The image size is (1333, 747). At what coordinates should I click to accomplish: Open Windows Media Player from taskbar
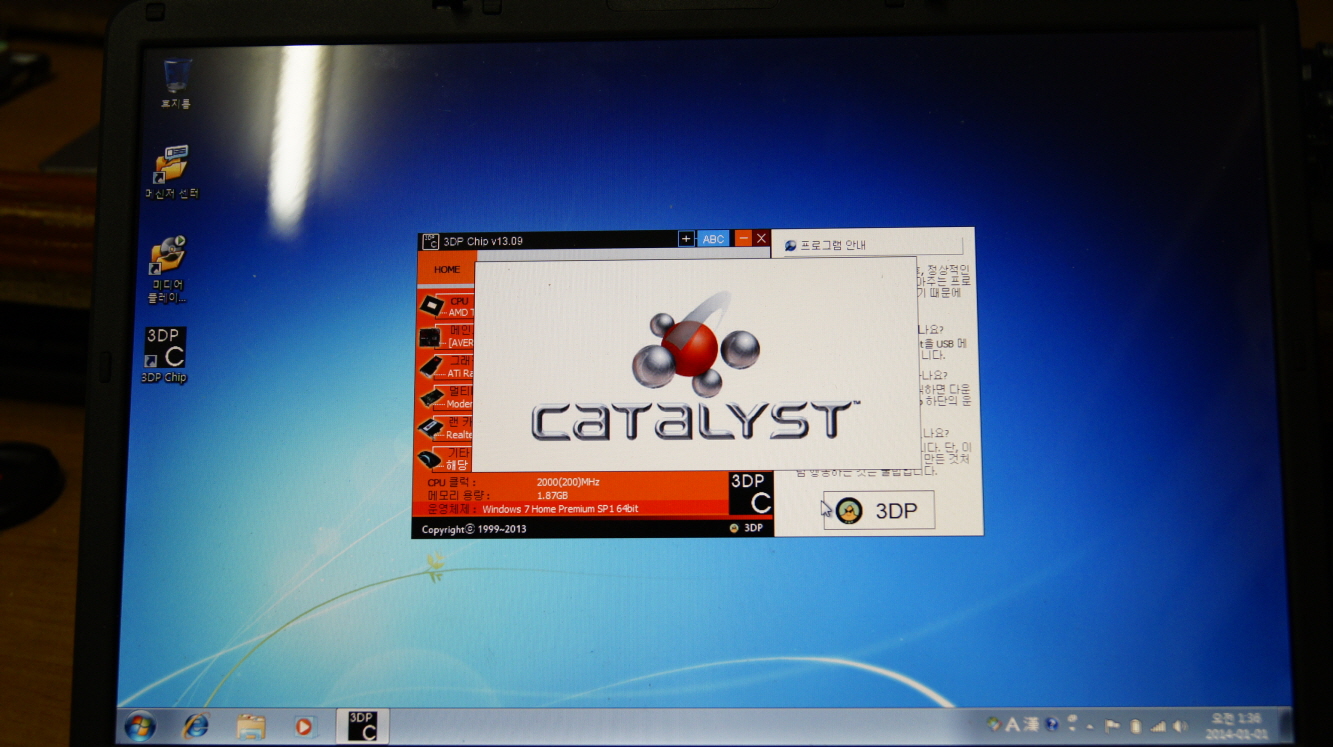click(x=304, y=727)
